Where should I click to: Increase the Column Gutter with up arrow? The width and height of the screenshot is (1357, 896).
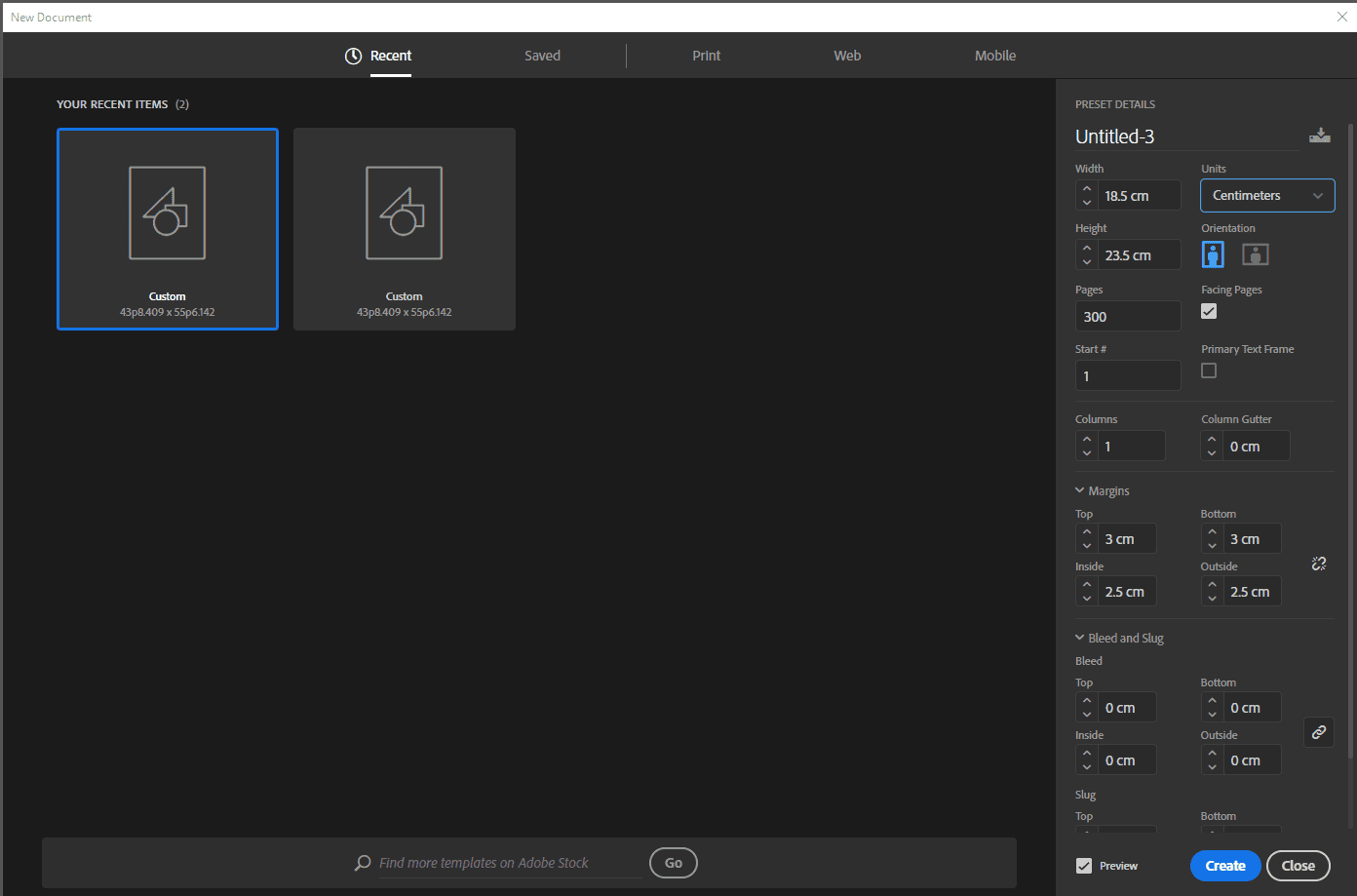pyautogui.click(x=1212, y=440)
